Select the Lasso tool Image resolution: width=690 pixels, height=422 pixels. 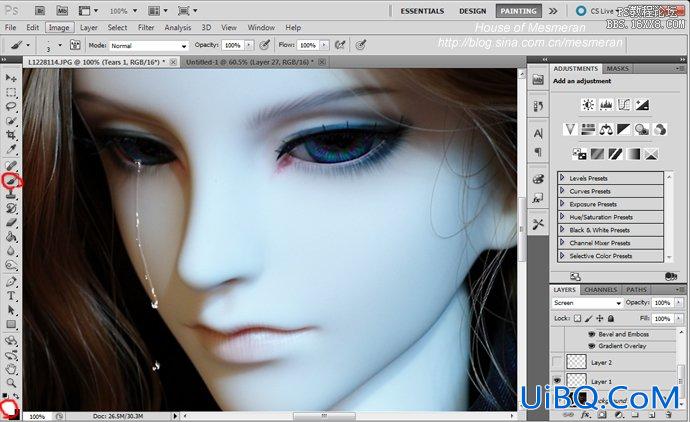coord(11,106)
